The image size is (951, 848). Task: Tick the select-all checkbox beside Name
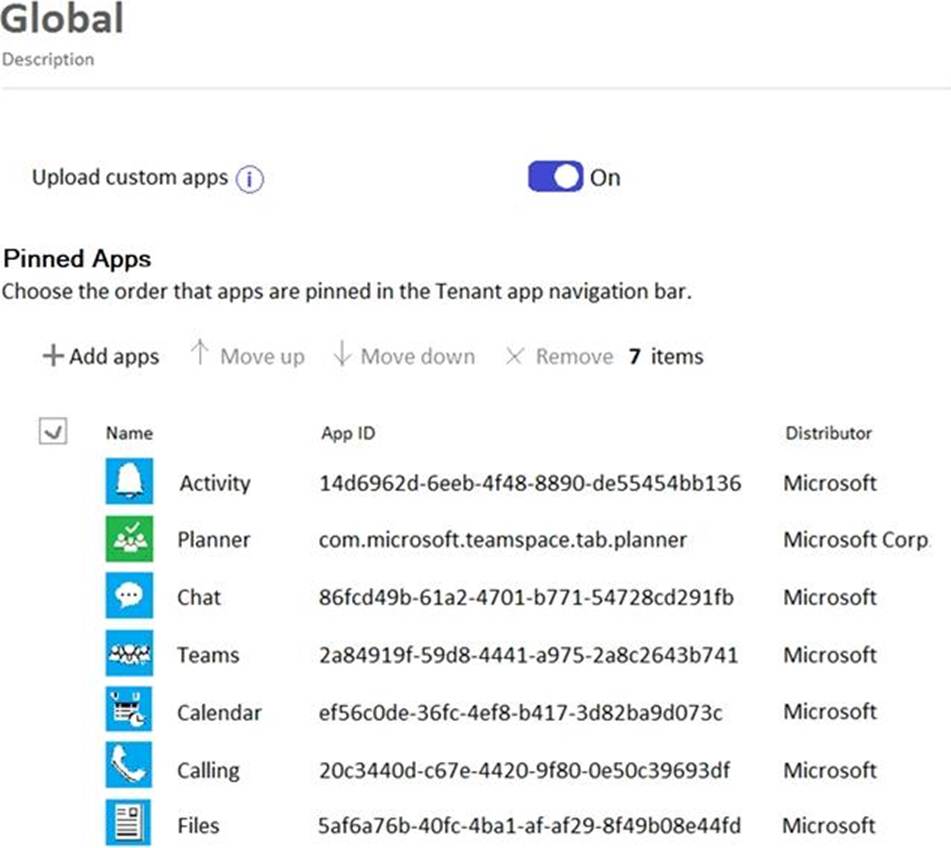point(52,432)
